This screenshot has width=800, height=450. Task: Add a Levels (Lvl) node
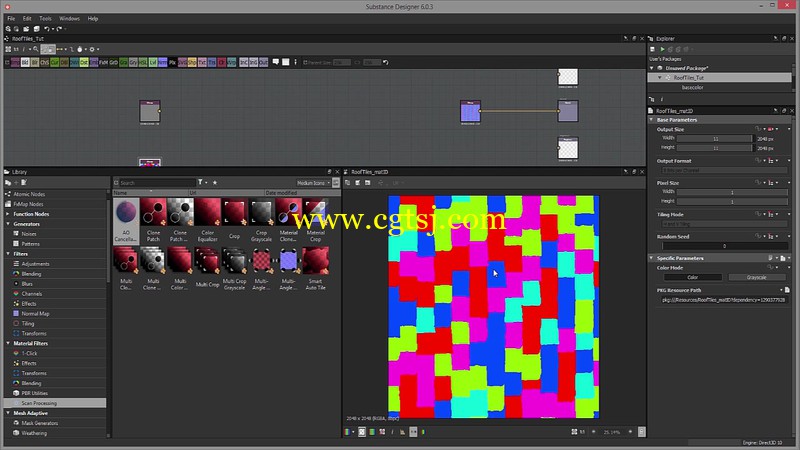coord(153,62)
